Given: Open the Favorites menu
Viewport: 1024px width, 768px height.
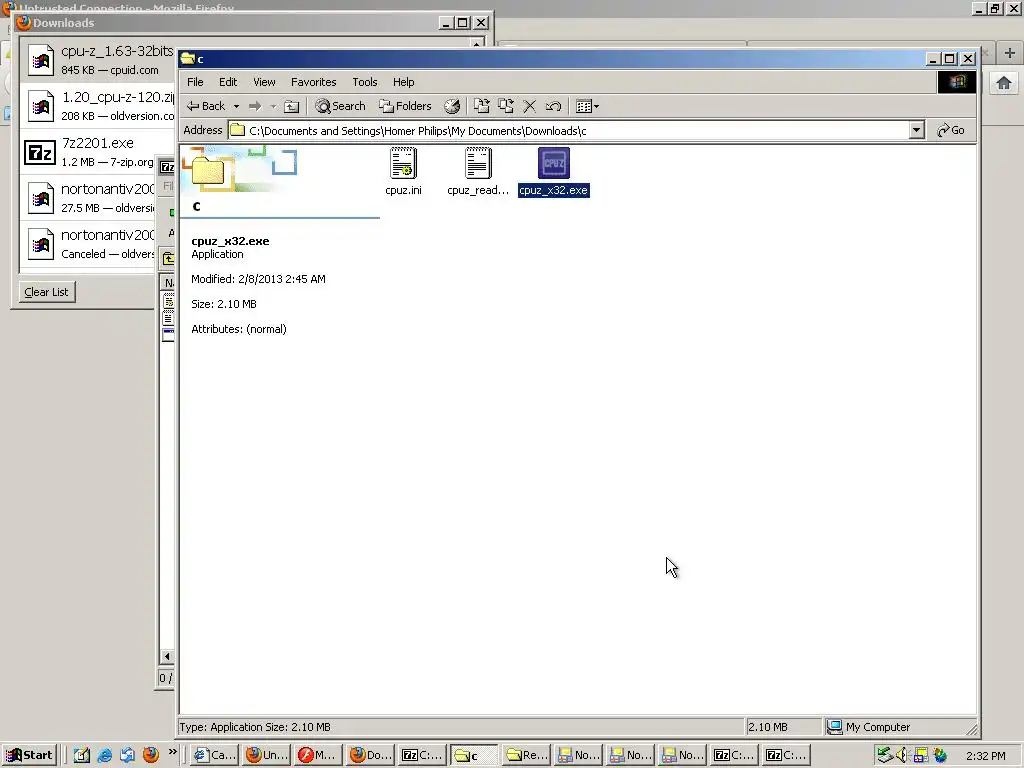Looking at the screenshot, I should click(x=313, y=82).
